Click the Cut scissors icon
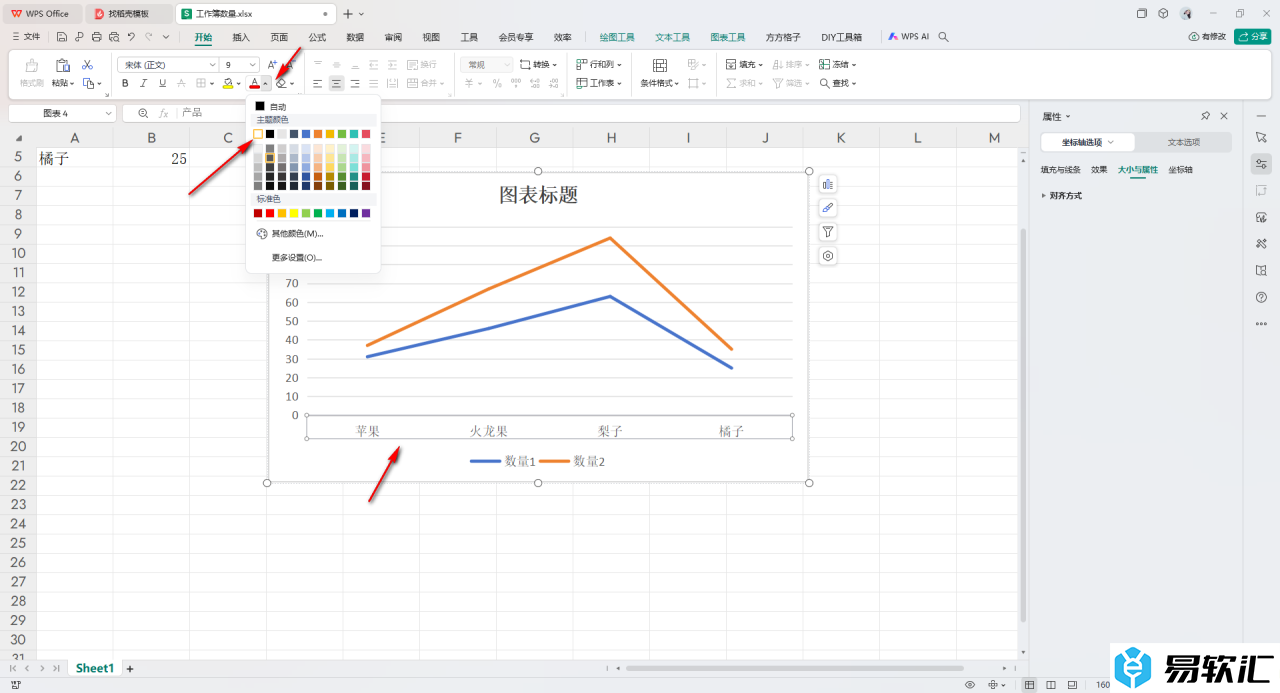This screenshot has height=693, width=1280. 87,64
